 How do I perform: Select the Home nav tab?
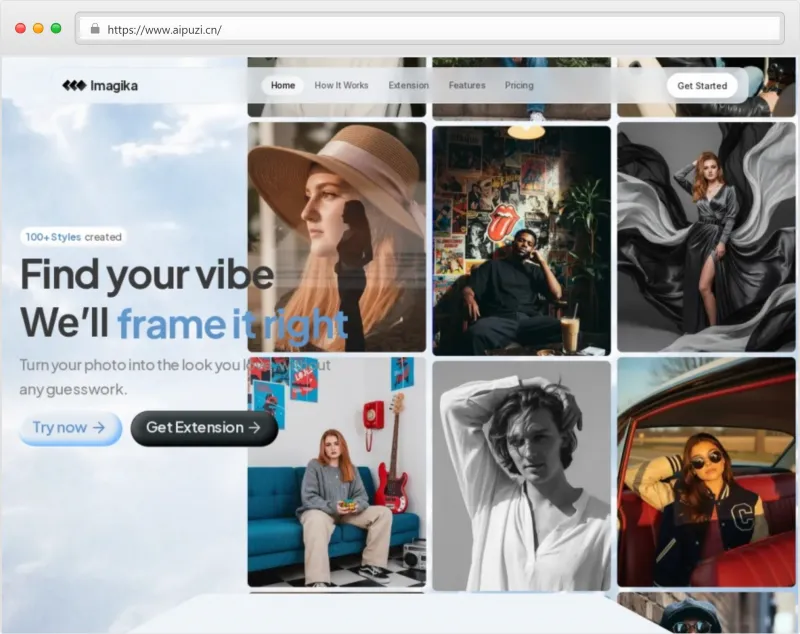[283, 86]
